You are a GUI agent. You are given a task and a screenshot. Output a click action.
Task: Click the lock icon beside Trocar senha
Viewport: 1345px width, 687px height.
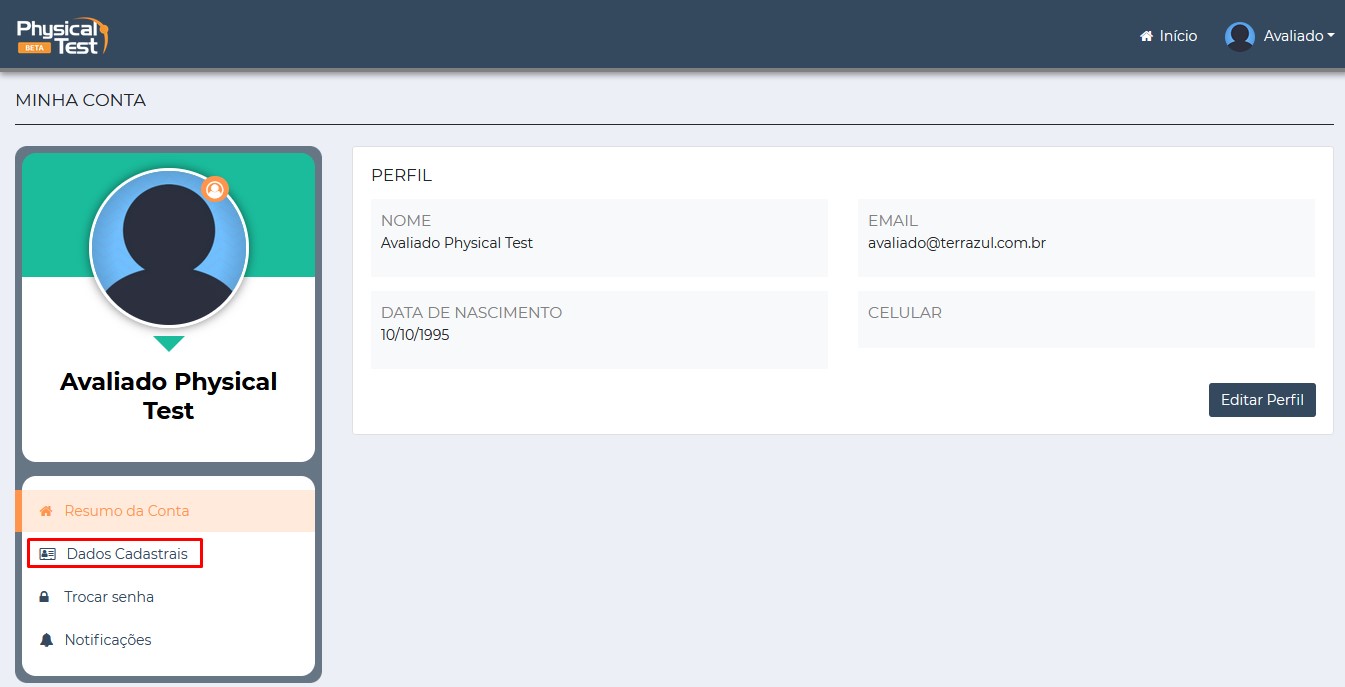[x=45, y=597]
